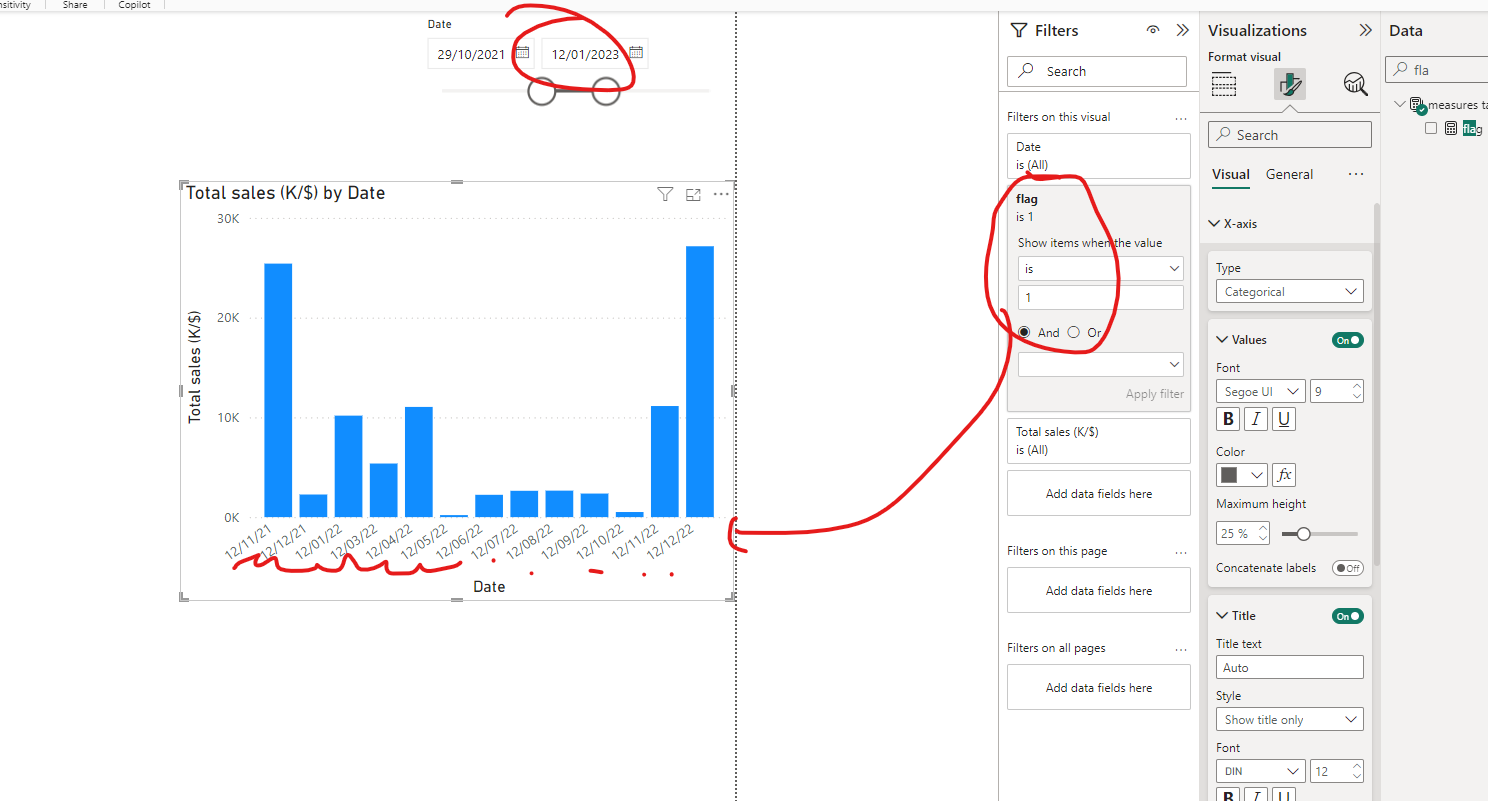1488x801 pixels.
Task: Open conditional formatting fx button for Color
Action: coord(1285,475)
